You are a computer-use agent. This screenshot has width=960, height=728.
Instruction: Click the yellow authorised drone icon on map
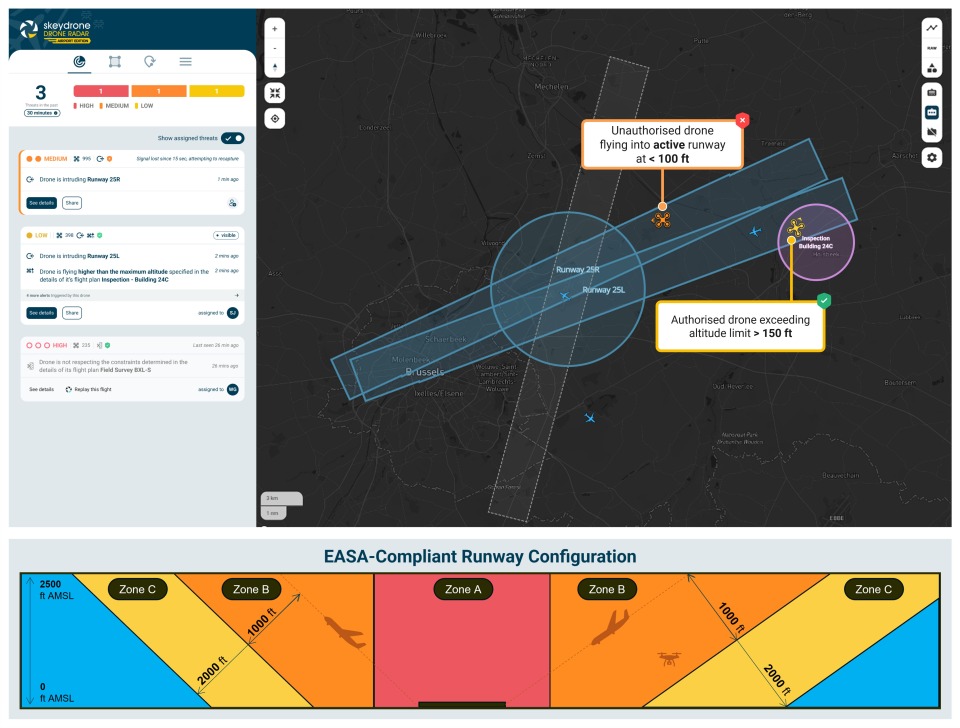pyautogui.click(x=796, y=228)
